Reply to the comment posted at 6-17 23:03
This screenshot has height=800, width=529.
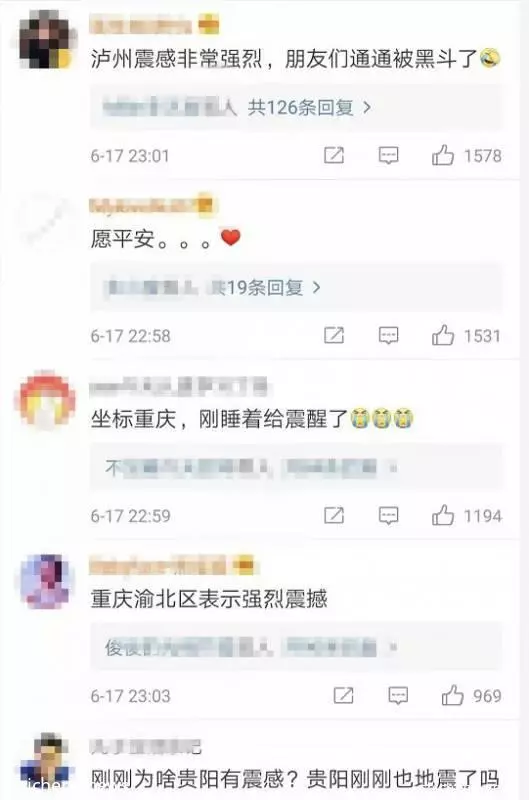coord(397,695)
